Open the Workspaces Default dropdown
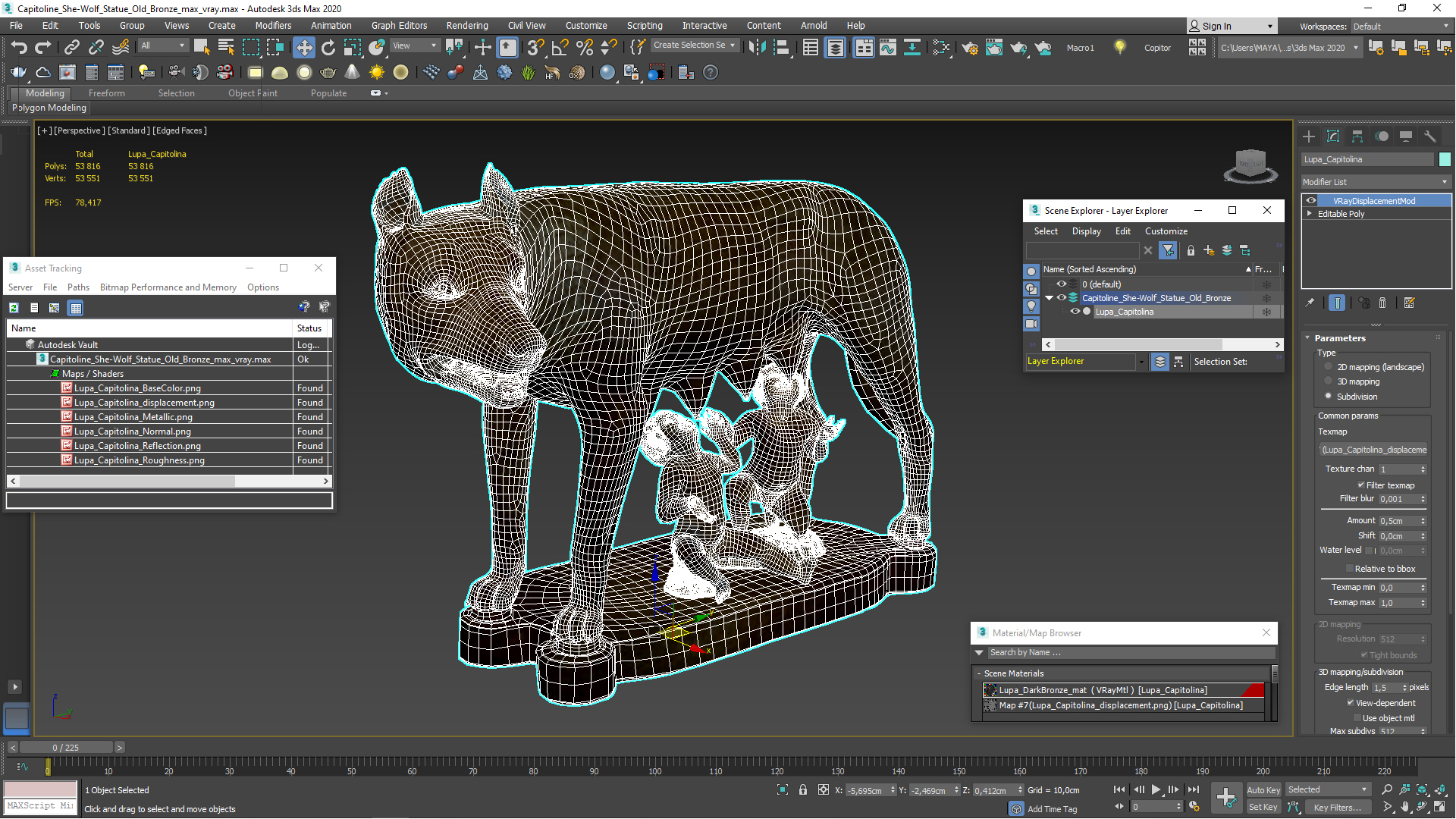 coord(1401,27)
